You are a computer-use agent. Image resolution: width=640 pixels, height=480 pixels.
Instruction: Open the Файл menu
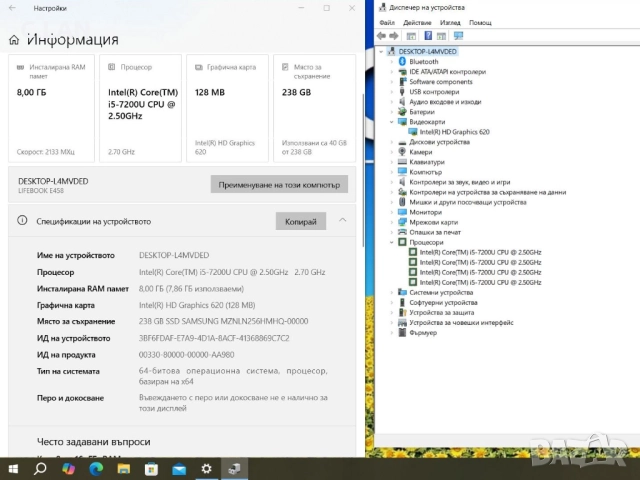coord(387,22)
